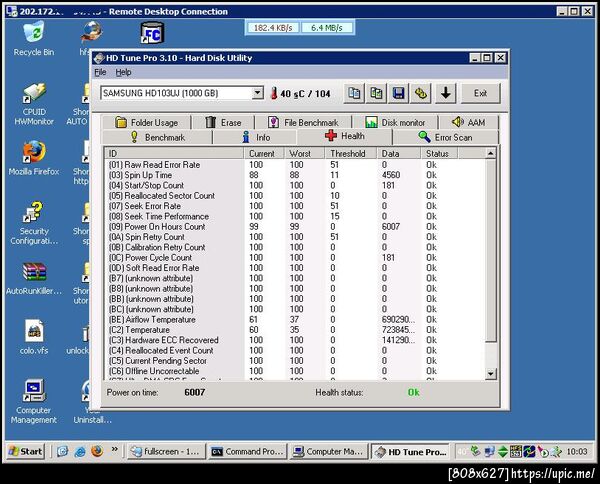Click the system tray clock

pyautogui.click(x=577, y=452)
